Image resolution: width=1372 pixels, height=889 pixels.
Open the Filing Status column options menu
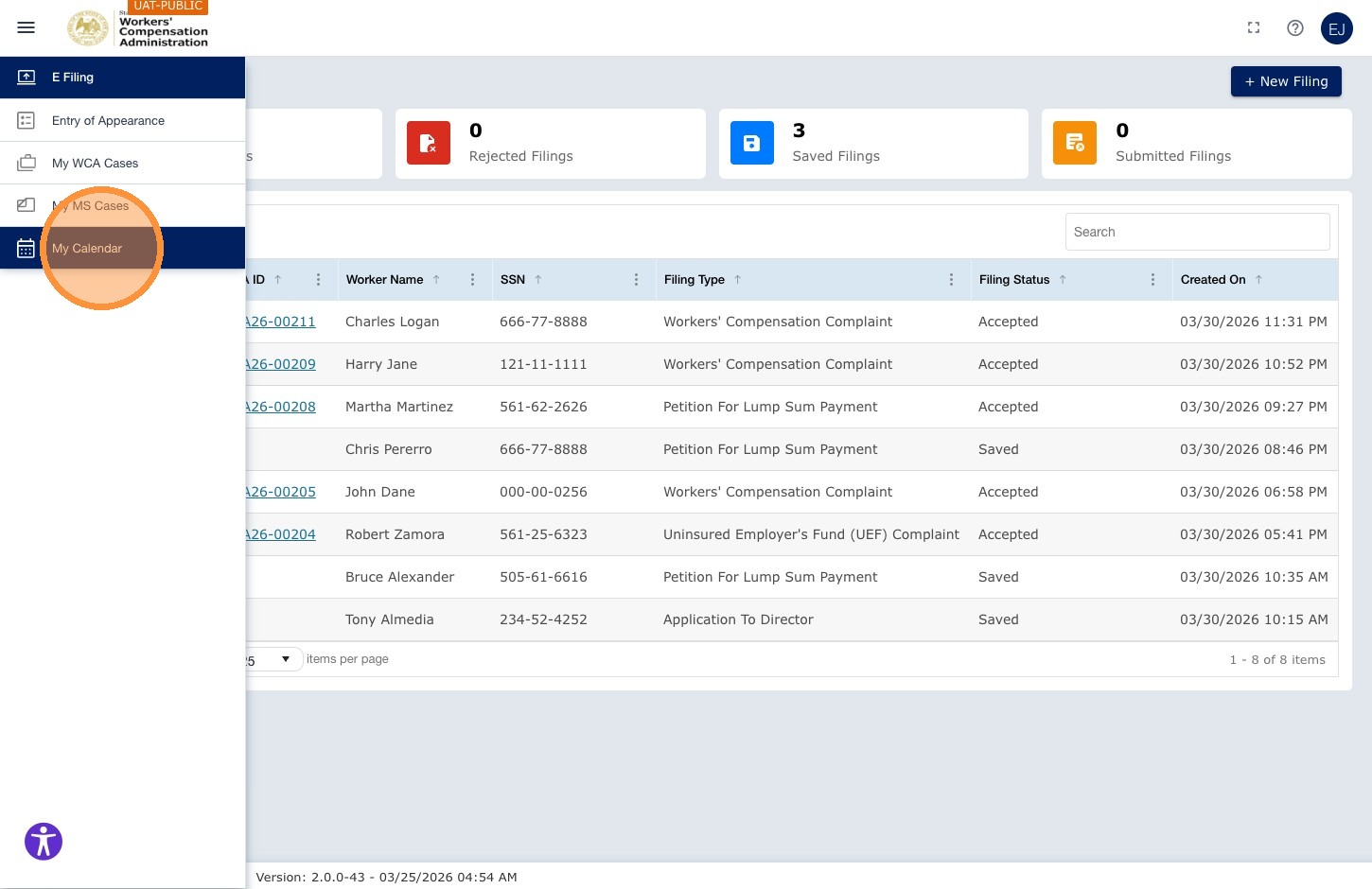pos(1152,280)
